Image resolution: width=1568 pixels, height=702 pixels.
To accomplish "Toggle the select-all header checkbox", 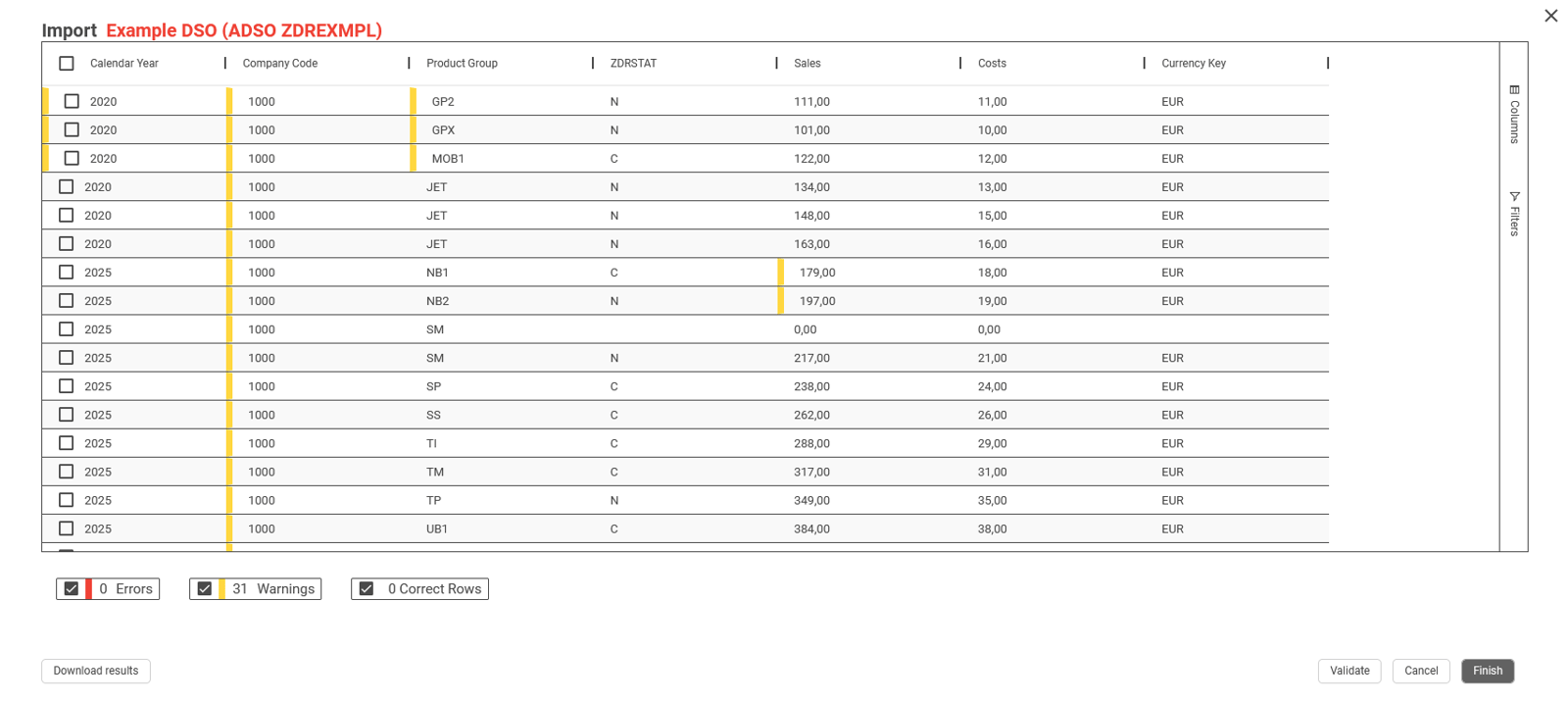I will (x=67, y=64).
